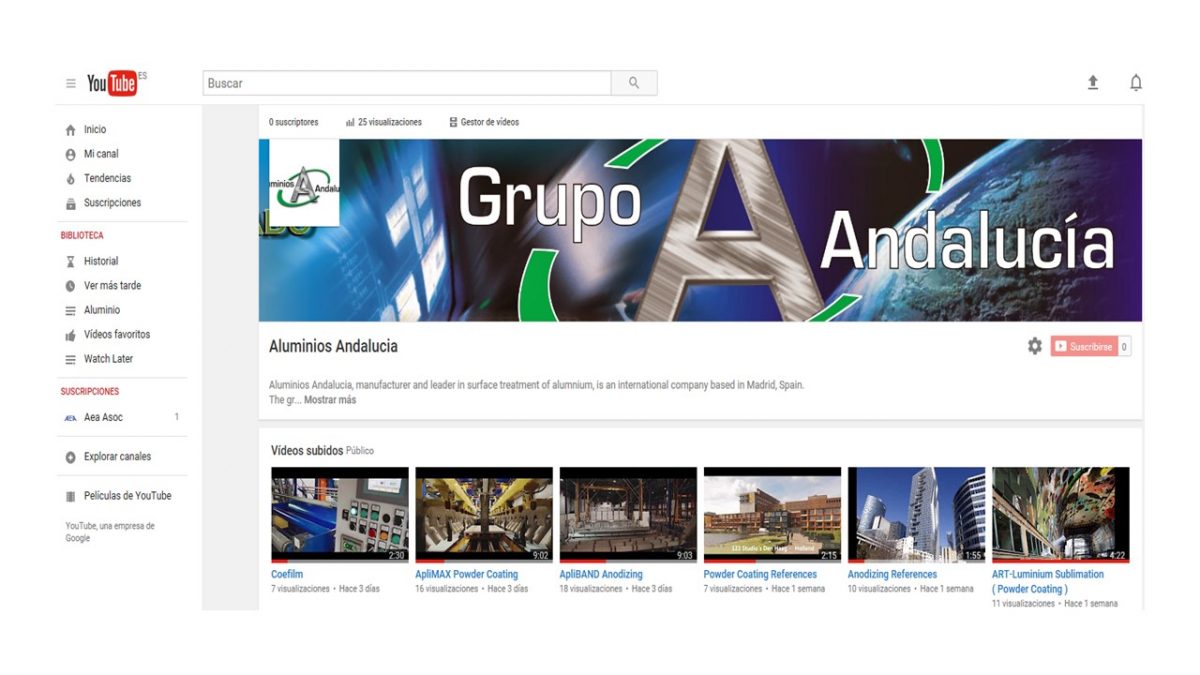Click the Watch Later playlist icon
The height and width of the screenshot is (675, 1200).
tap(70, 359)
